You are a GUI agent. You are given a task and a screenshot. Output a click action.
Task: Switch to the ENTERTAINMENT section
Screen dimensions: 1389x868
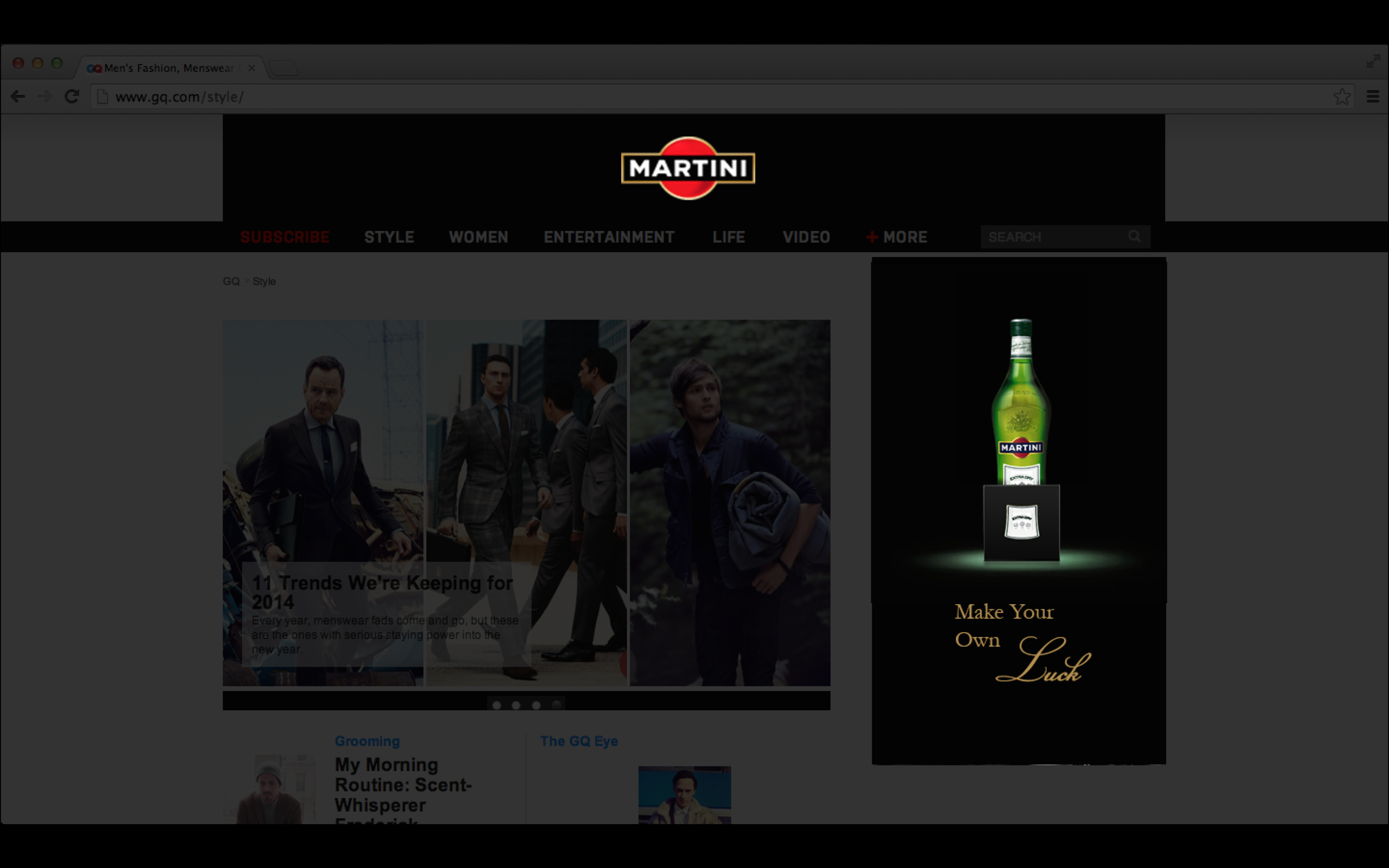[609, 237]
